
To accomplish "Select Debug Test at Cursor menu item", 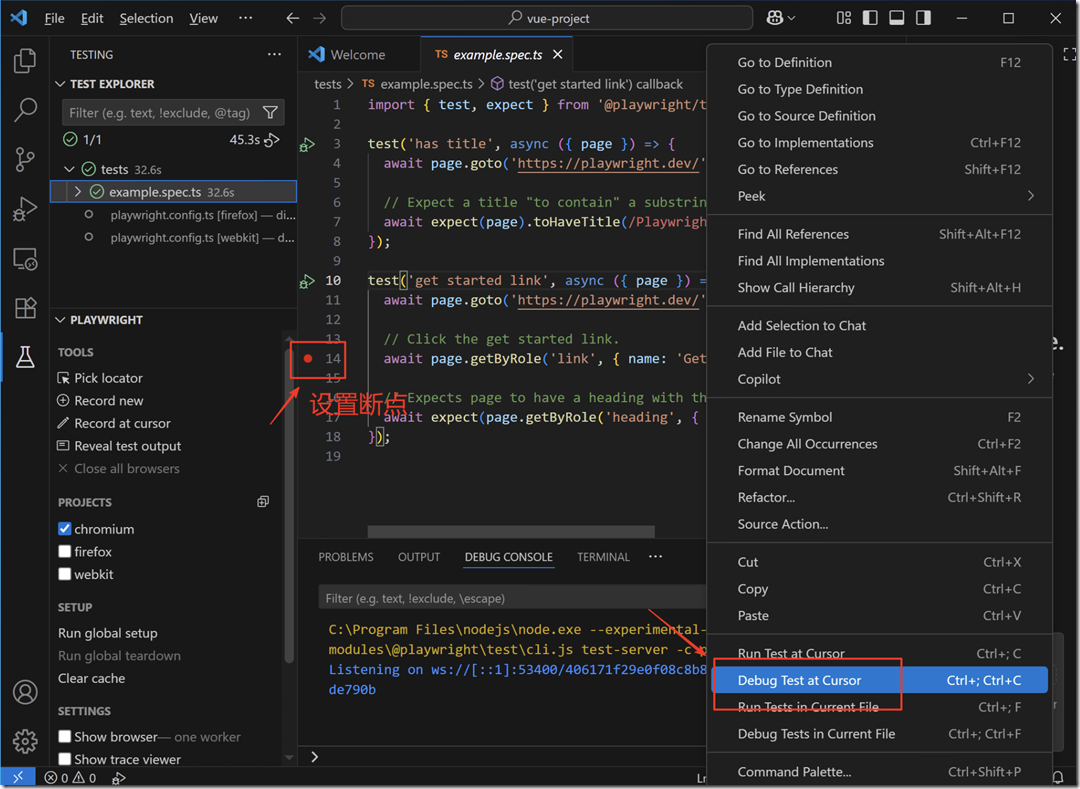I will click(799, 680).
